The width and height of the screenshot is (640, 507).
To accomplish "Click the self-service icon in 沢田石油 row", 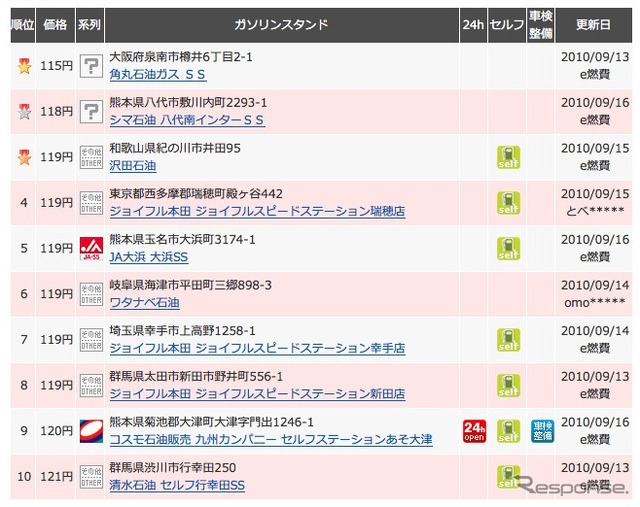I will (x=509, y=158).
